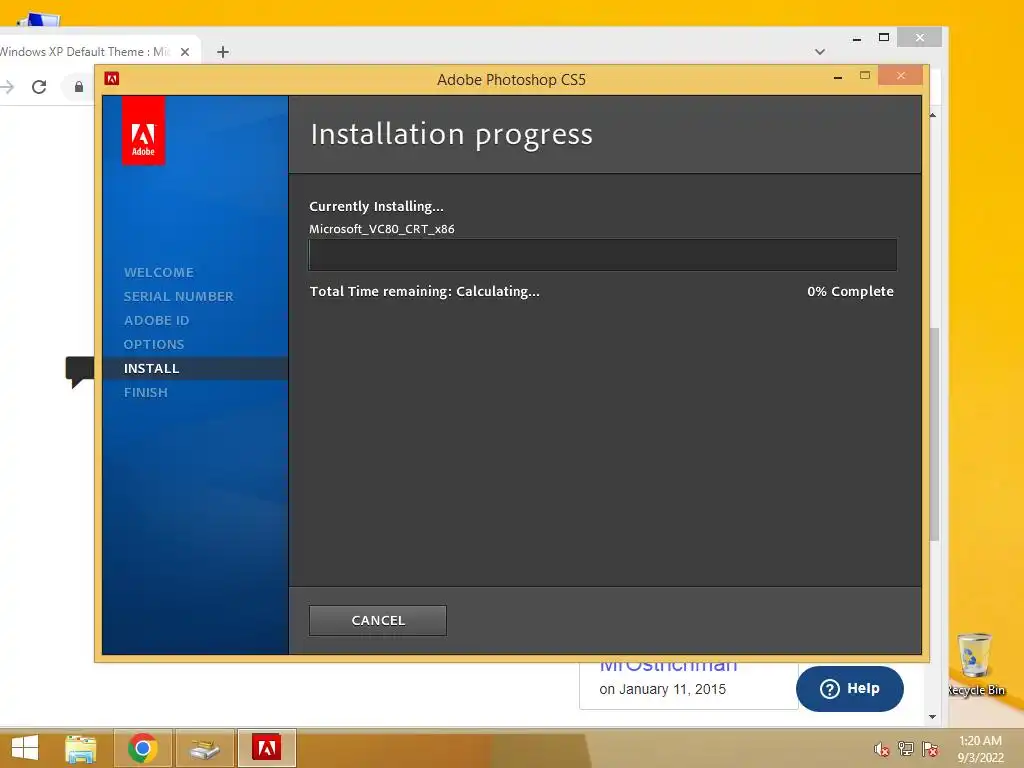Close the Adobe Photoshop CS5 installer window
The image size is (1024, 768).
click(x=901, y=76)
